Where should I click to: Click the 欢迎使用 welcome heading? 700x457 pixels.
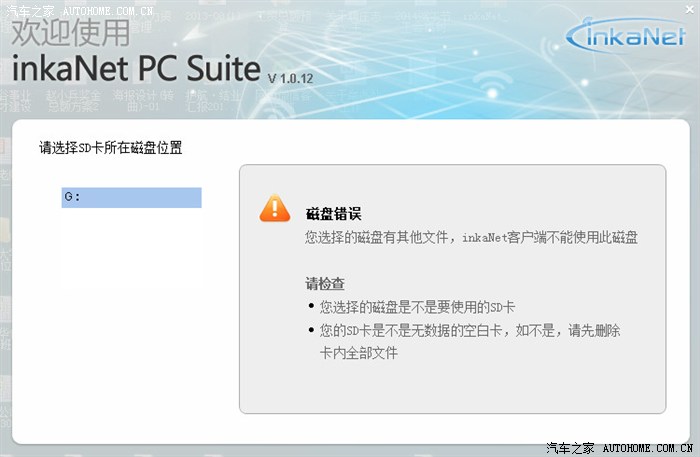(70, 33)
